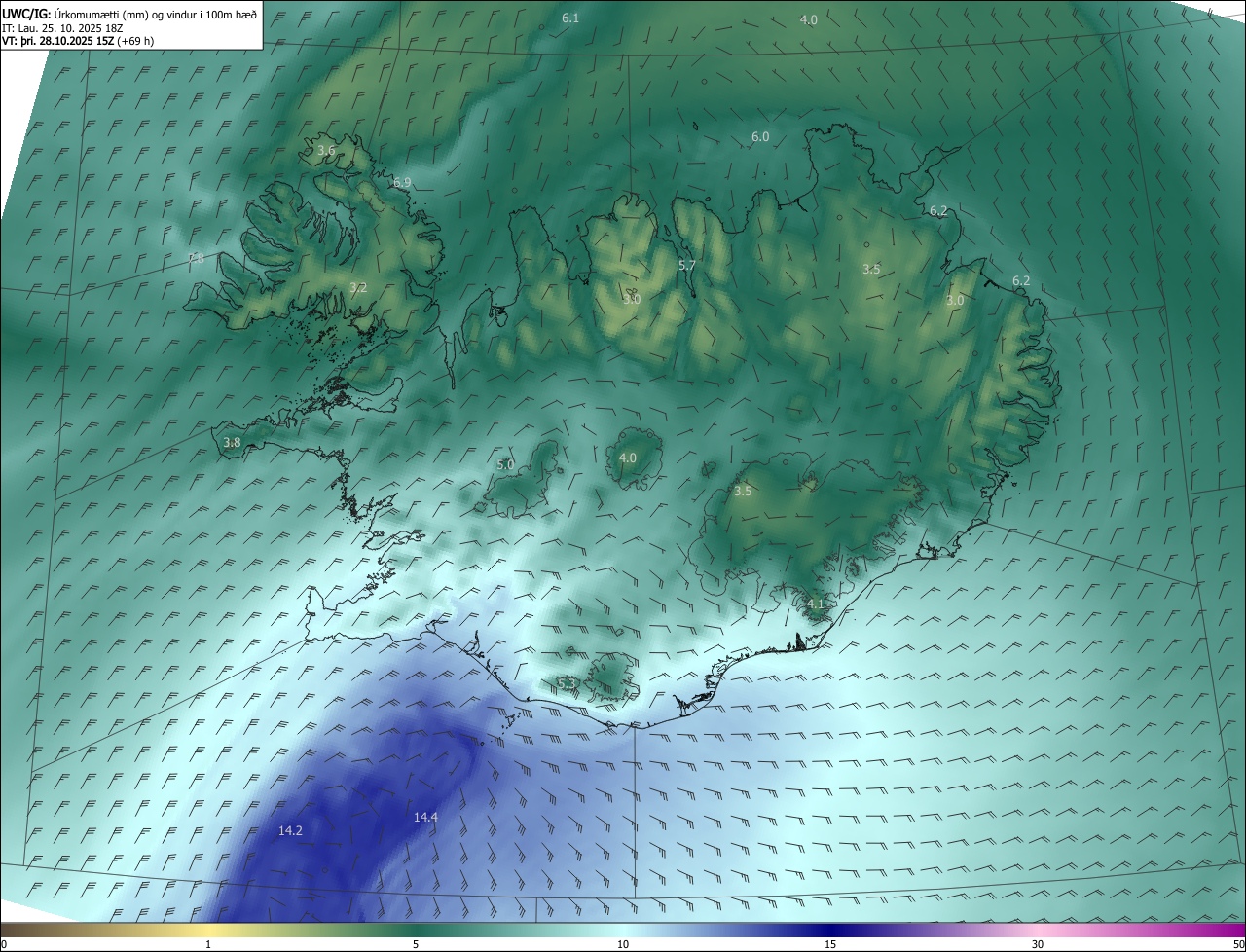Image resolution: width=1246 pixels, height=952 pixels.
Task: Click the valid time 'VT: þri. 28.10.2025 15Z'
Action: (57, 41)
